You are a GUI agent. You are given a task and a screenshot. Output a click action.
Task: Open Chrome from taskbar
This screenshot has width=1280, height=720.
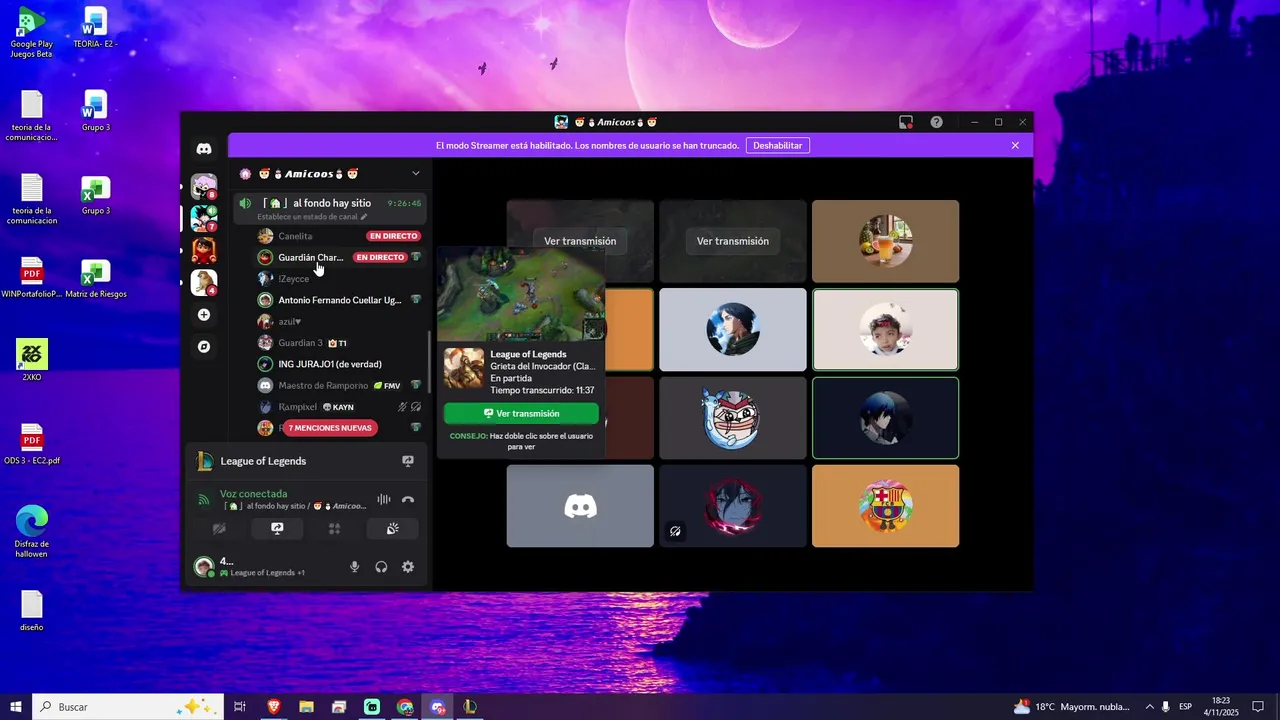pos(405,707)
